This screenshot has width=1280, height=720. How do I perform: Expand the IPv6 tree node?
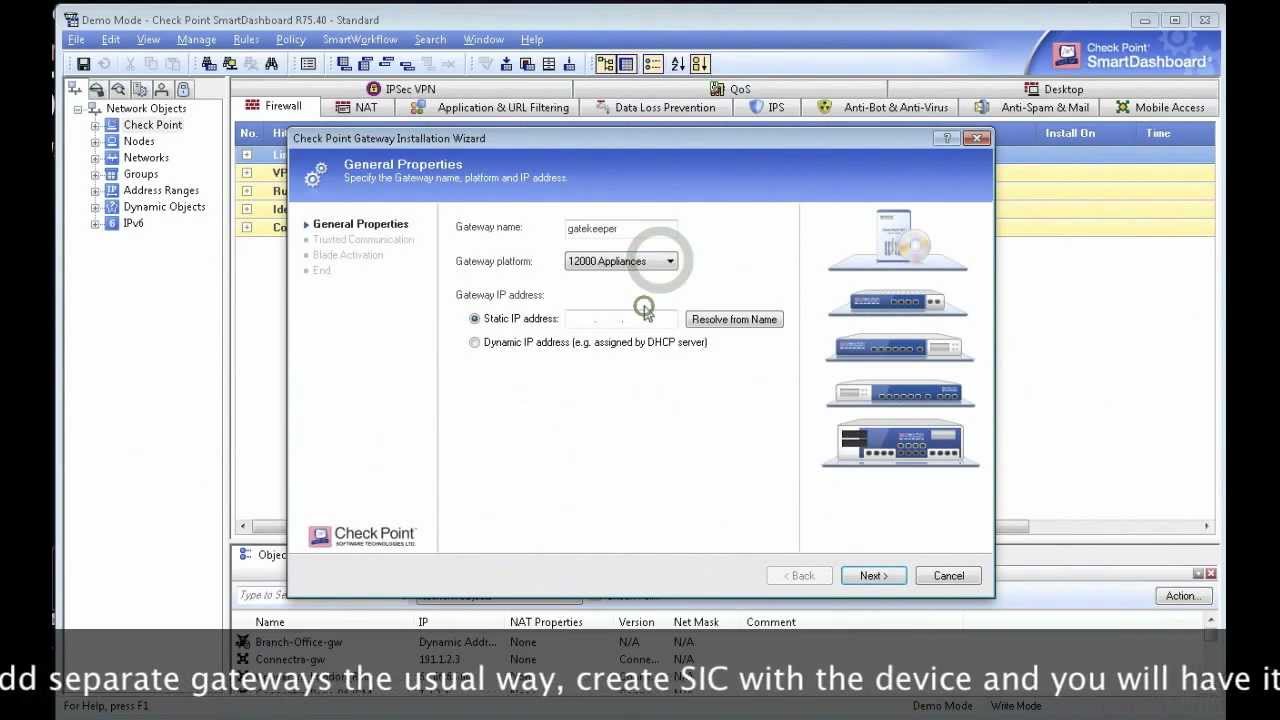(95, 223)
